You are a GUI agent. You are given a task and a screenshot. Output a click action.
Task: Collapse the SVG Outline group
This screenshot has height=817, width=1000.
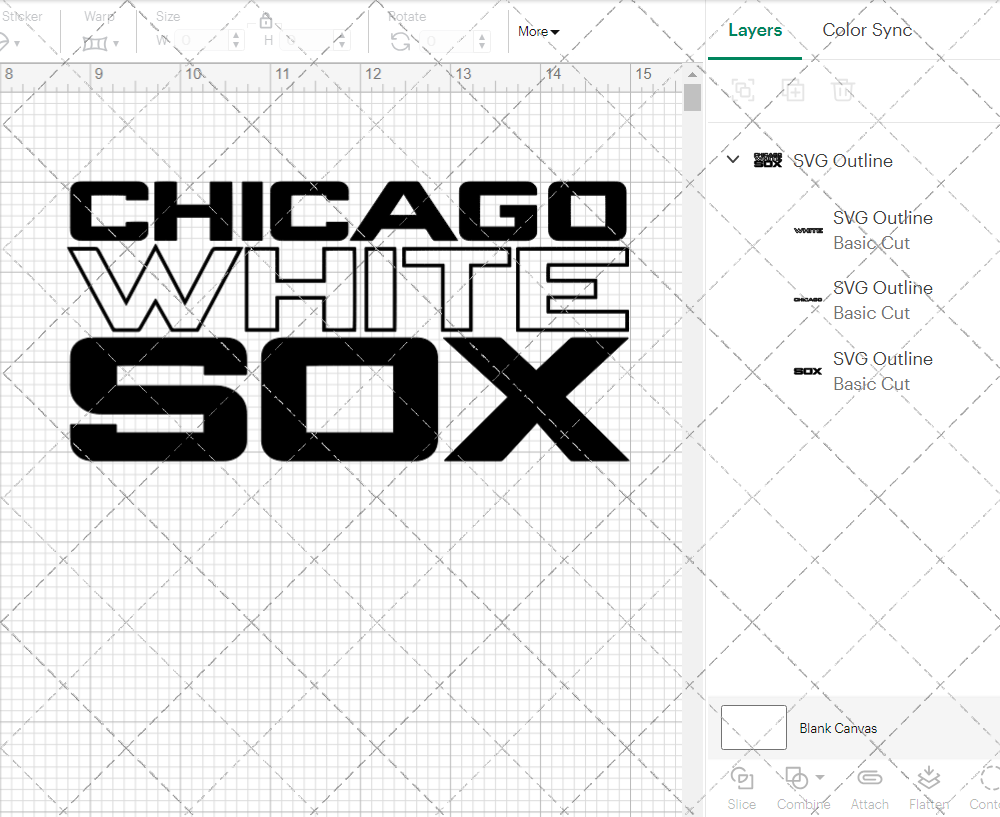click(x=733, y=160)
